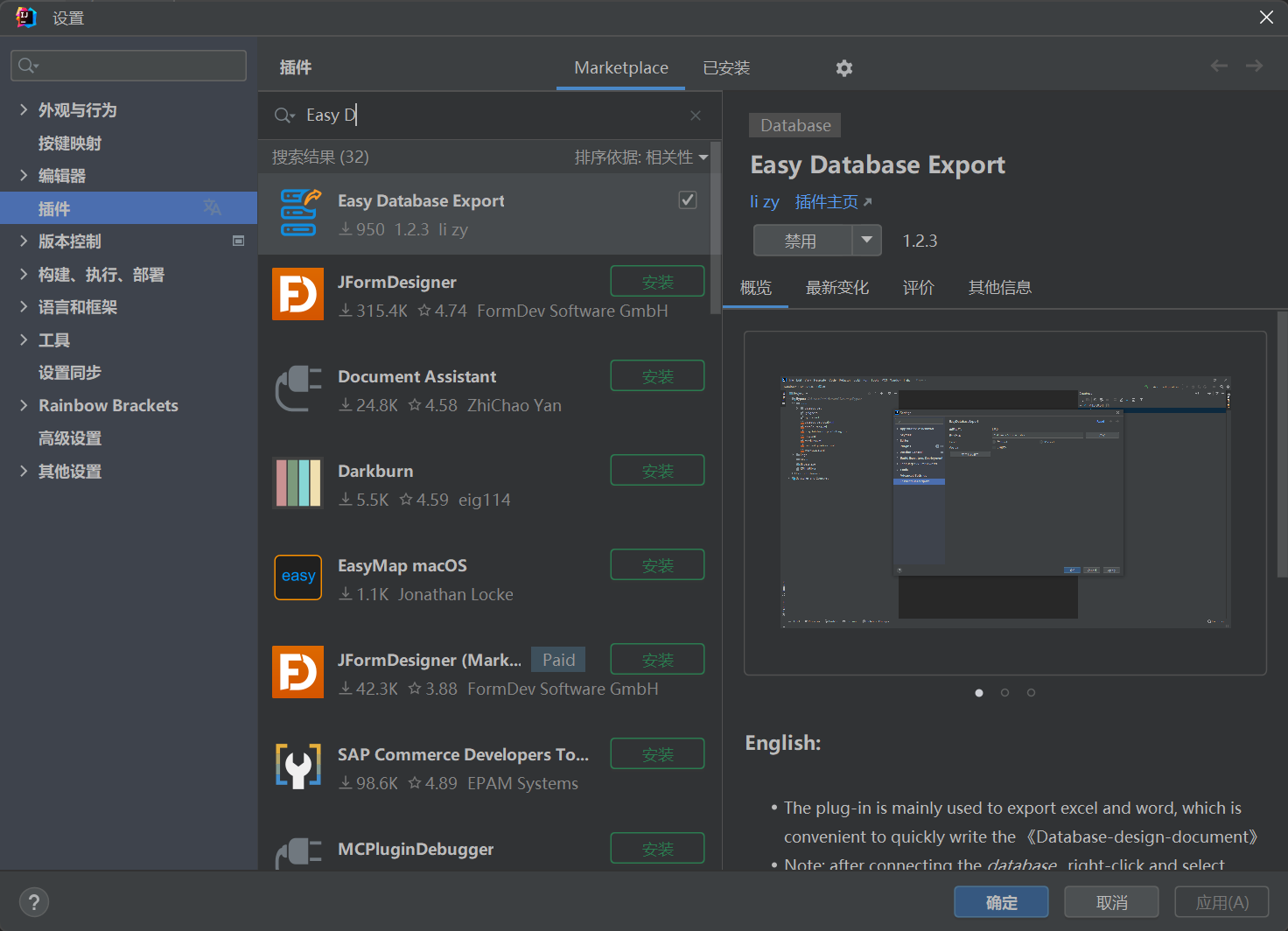
Task: Open the 评价 reviews tab
Action: click(x=918, y=287)
